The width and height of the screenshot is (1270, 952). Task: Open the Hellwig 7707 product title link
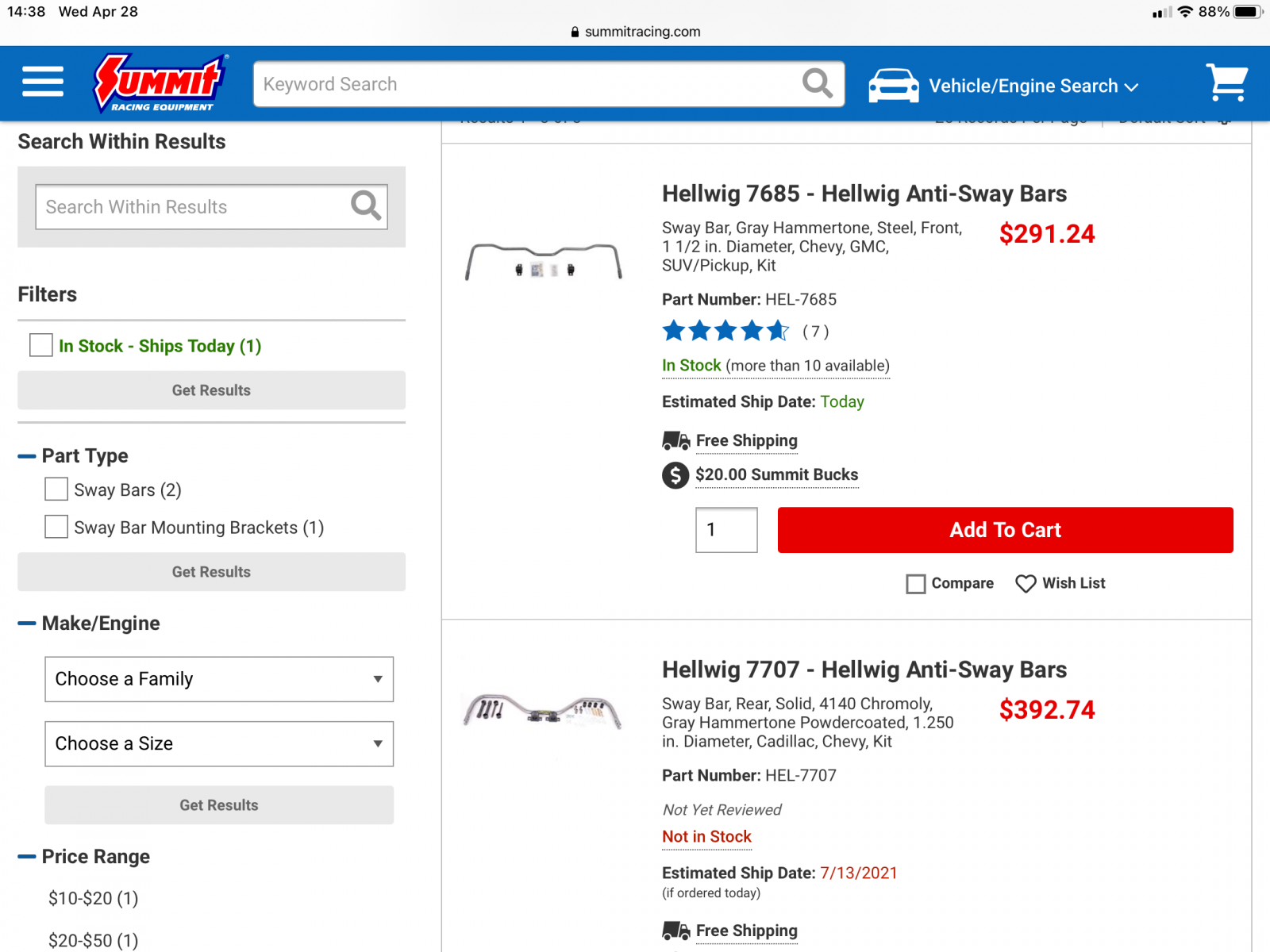point(864,670)
